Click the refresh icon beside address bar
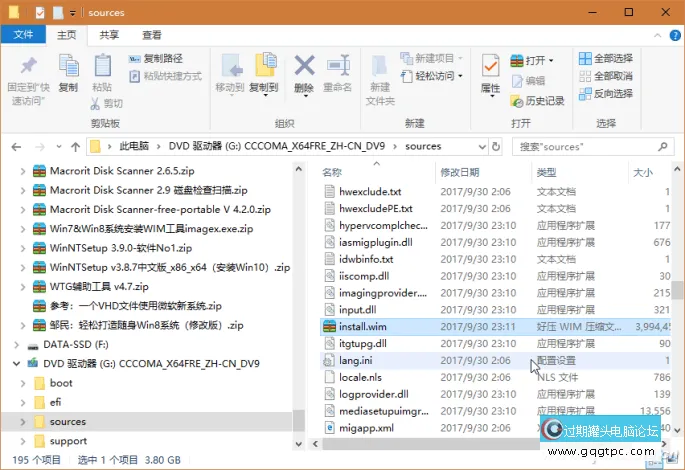The height and width of the screenshot is (470, 685). (x=496, y=146)
